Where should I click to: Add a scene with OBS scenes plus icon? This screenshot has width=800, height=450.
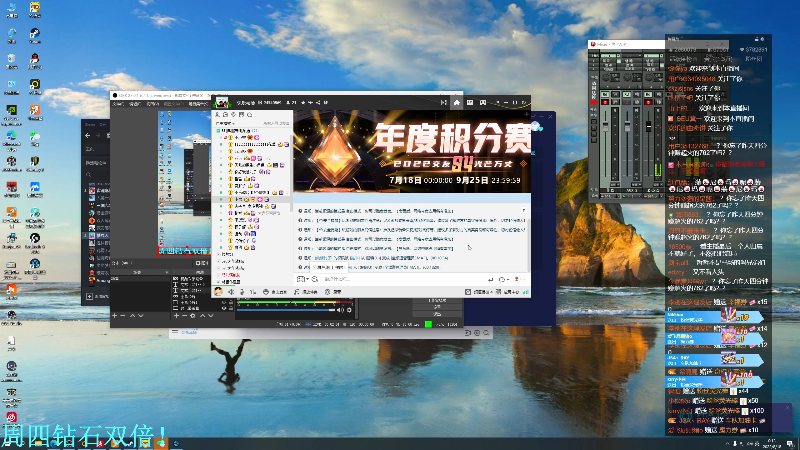coord(114,316)
